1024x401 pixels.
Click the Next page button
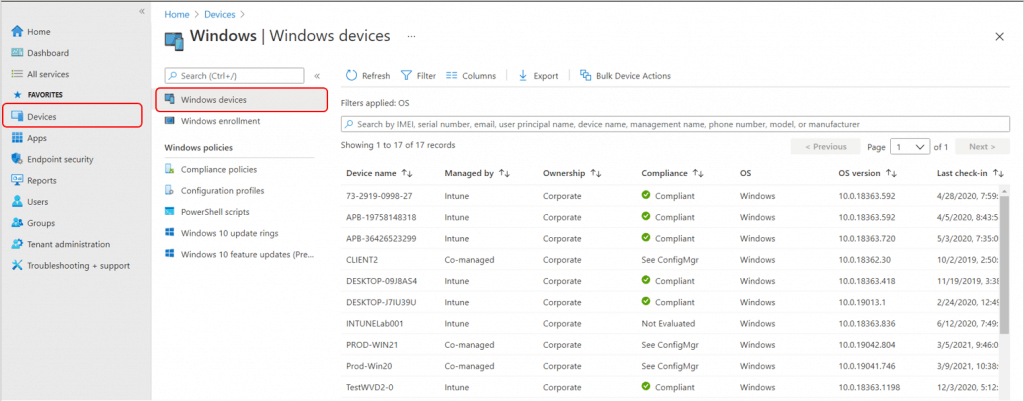[x=982, y=147]
